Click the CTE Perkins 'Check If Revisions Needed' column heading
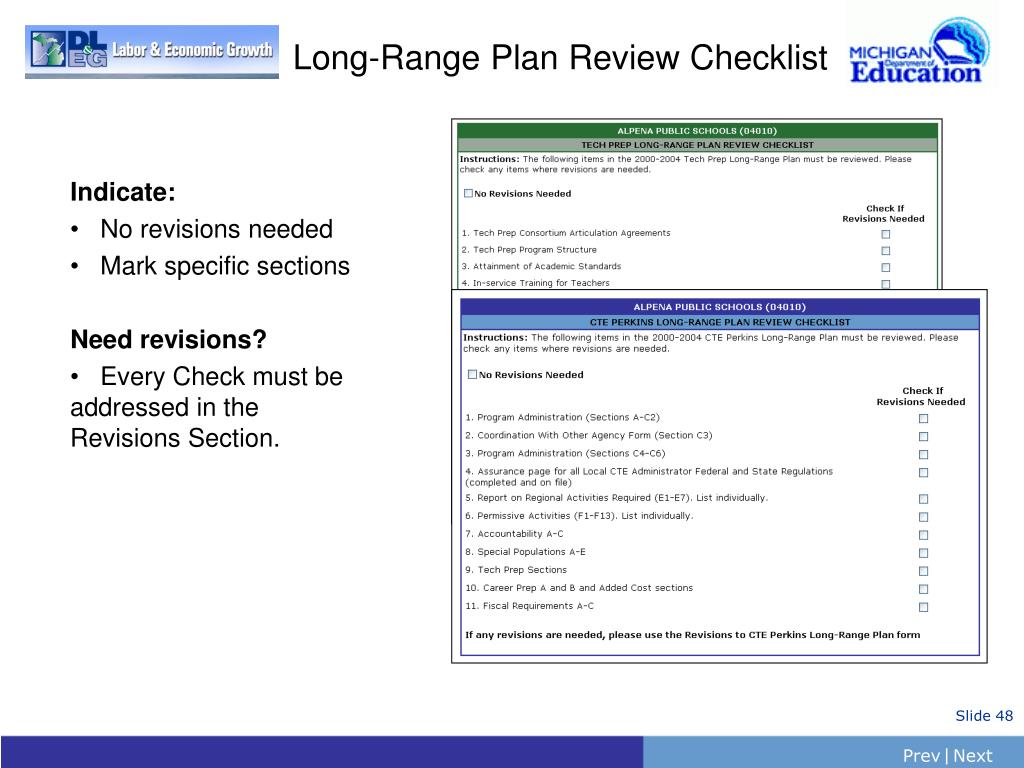The height and width of the screenshot is (768, 1024). coord(921,396)
